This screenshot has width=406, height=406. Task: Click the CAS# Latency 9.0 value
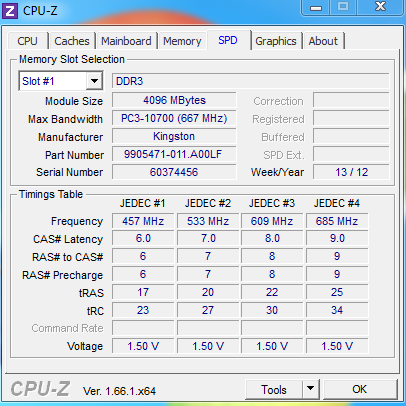tap(337, 239)
